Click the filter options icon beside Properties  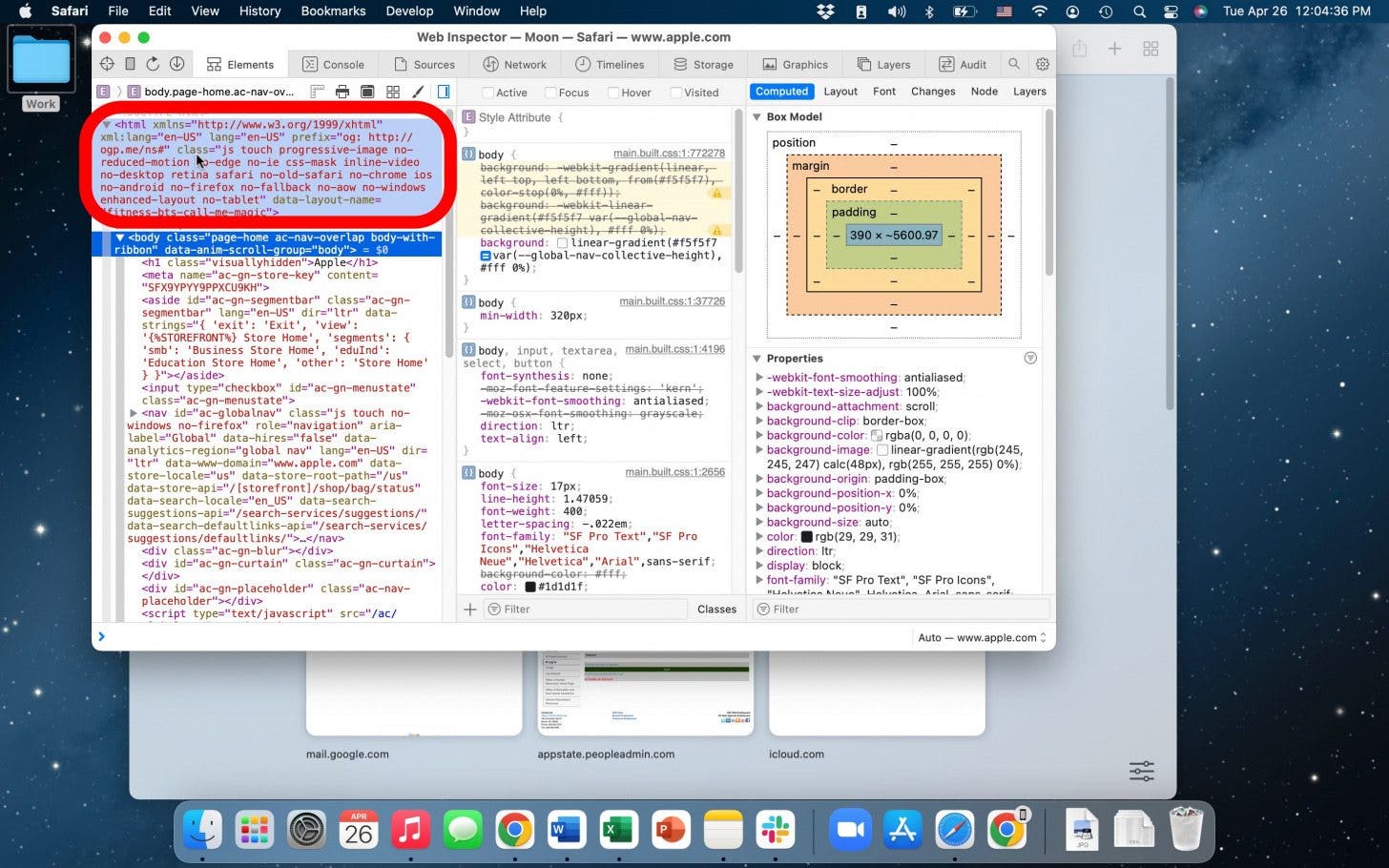click(1030, 358)
